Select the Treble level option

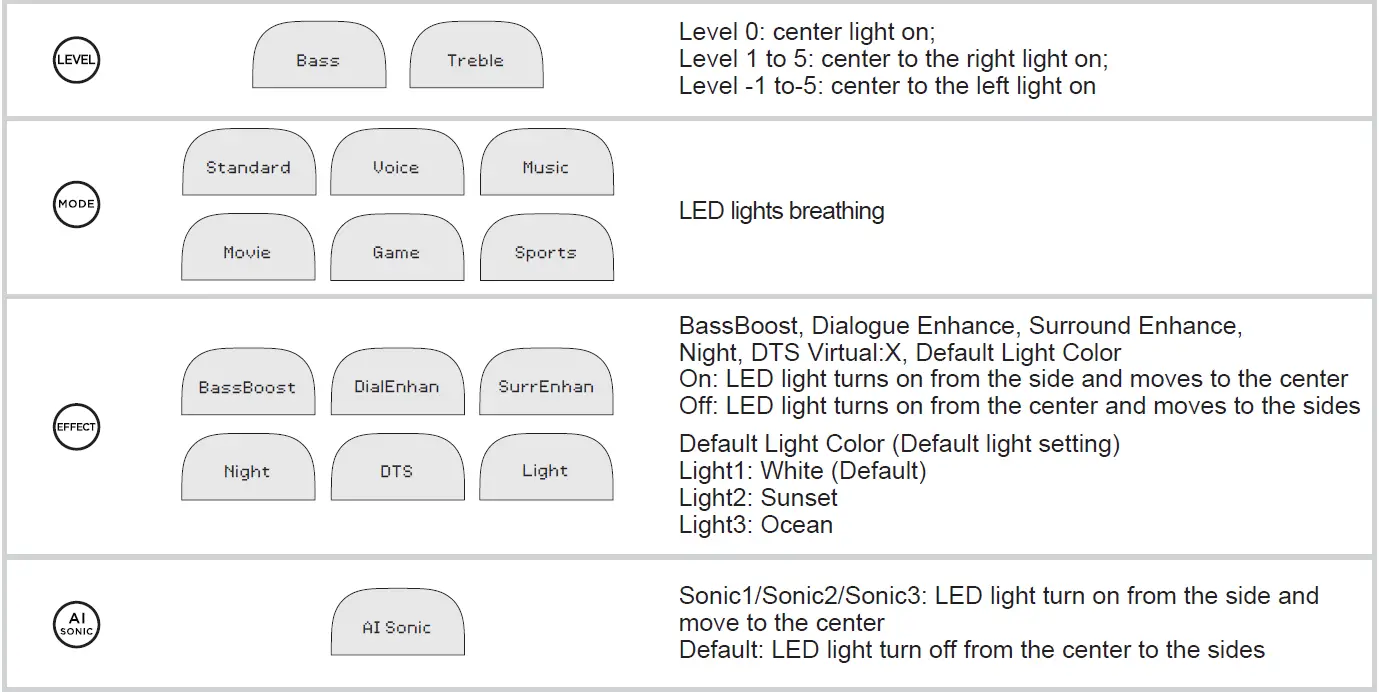tap(476, 58)
